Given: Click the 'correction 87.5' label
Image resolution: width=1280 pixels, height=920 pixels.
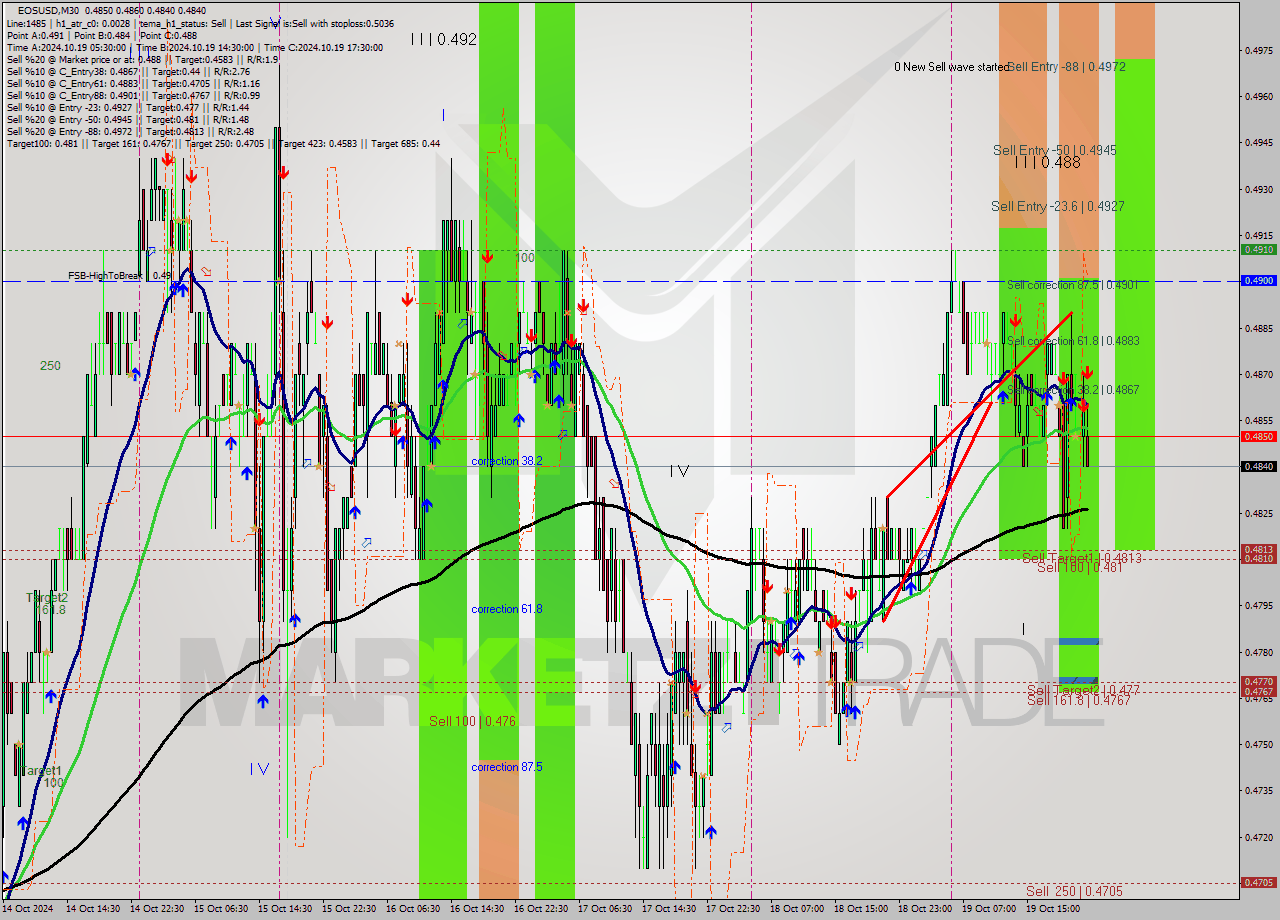Looking at the screenshot, I should pos(507,767).
